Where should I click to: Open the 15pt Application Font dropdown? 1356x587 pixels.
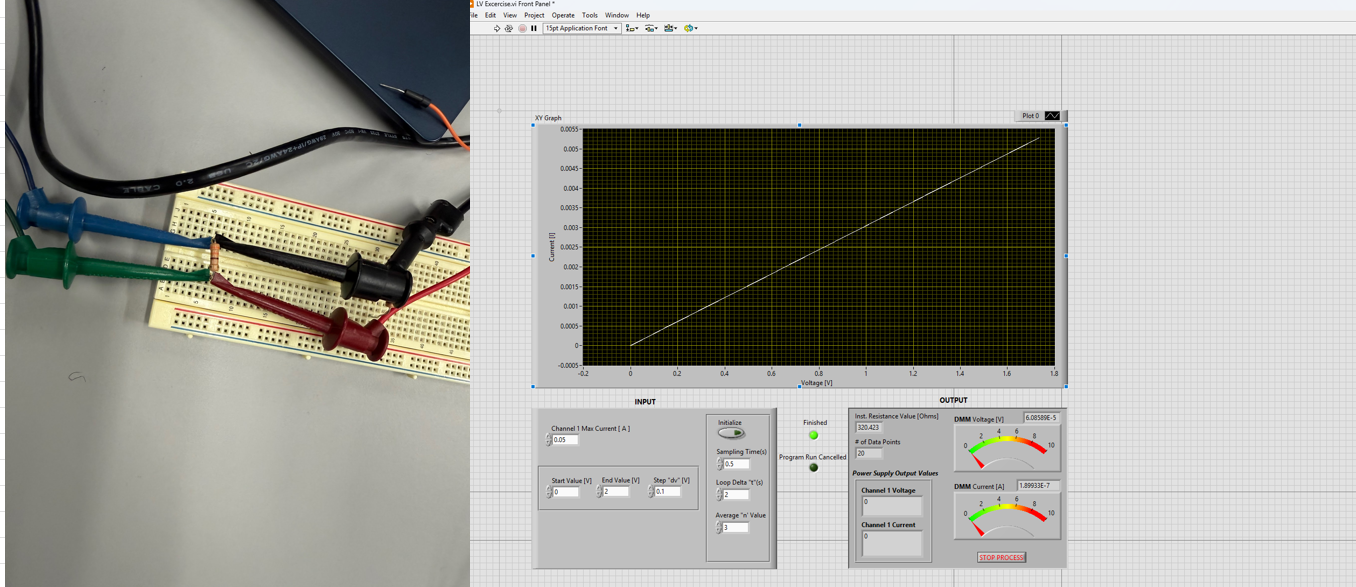coord(581,28)
